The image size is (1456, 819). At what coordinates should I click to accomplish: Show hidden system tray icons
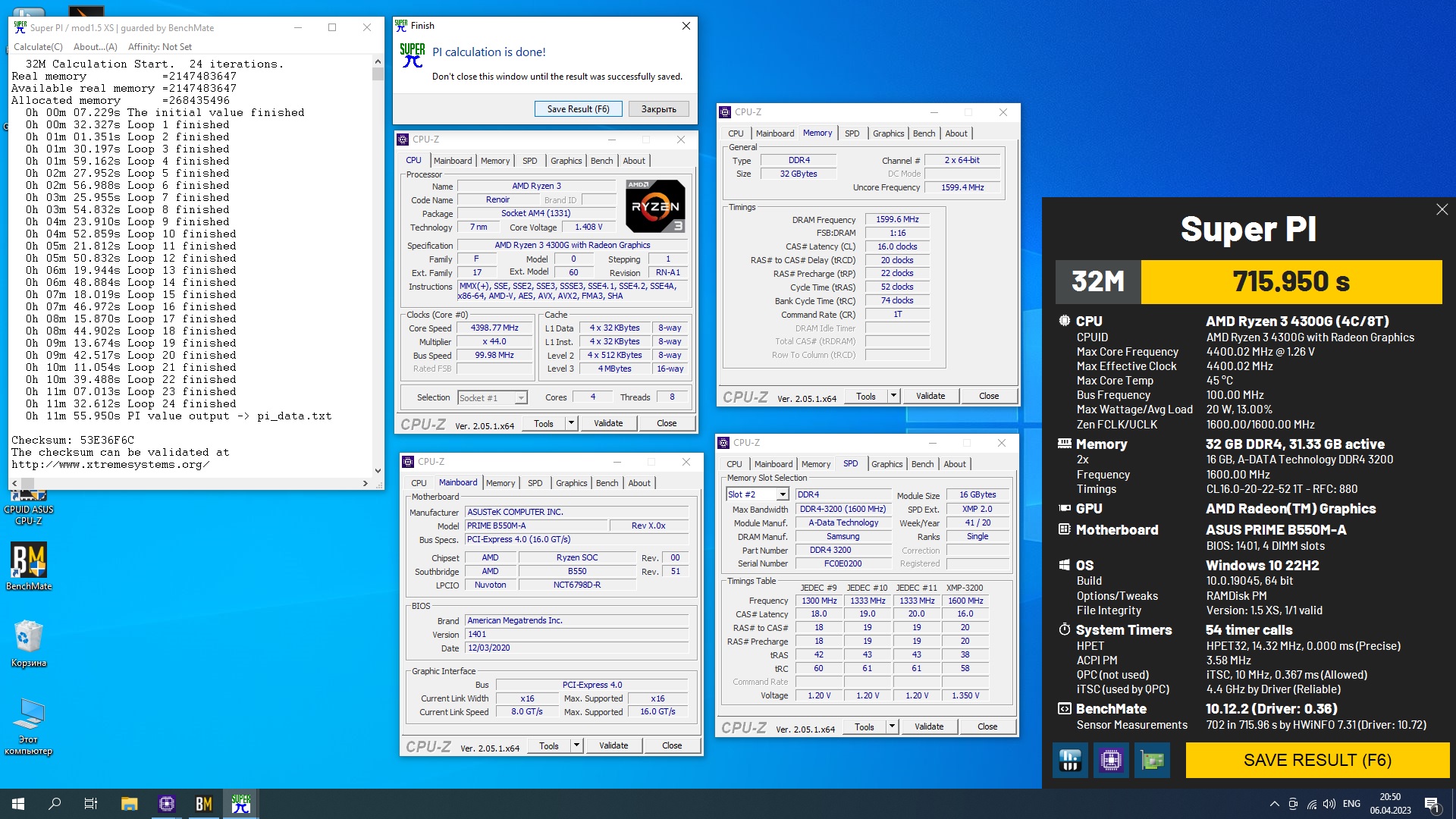tap(1274, 804)
